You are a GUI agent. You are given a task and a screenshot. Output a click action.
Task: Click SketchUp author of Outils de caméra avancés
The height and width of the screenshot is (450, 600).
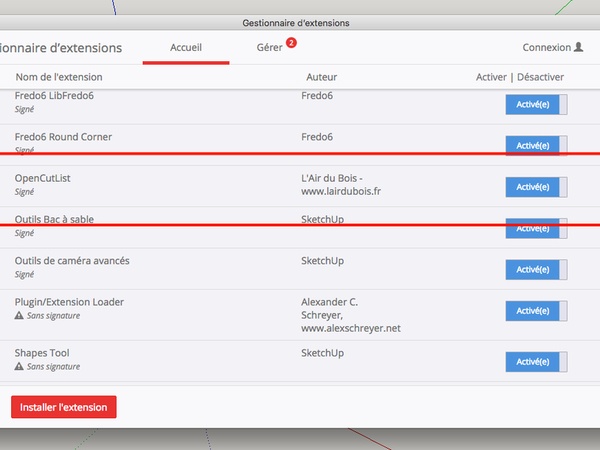(x=322, y=261)
